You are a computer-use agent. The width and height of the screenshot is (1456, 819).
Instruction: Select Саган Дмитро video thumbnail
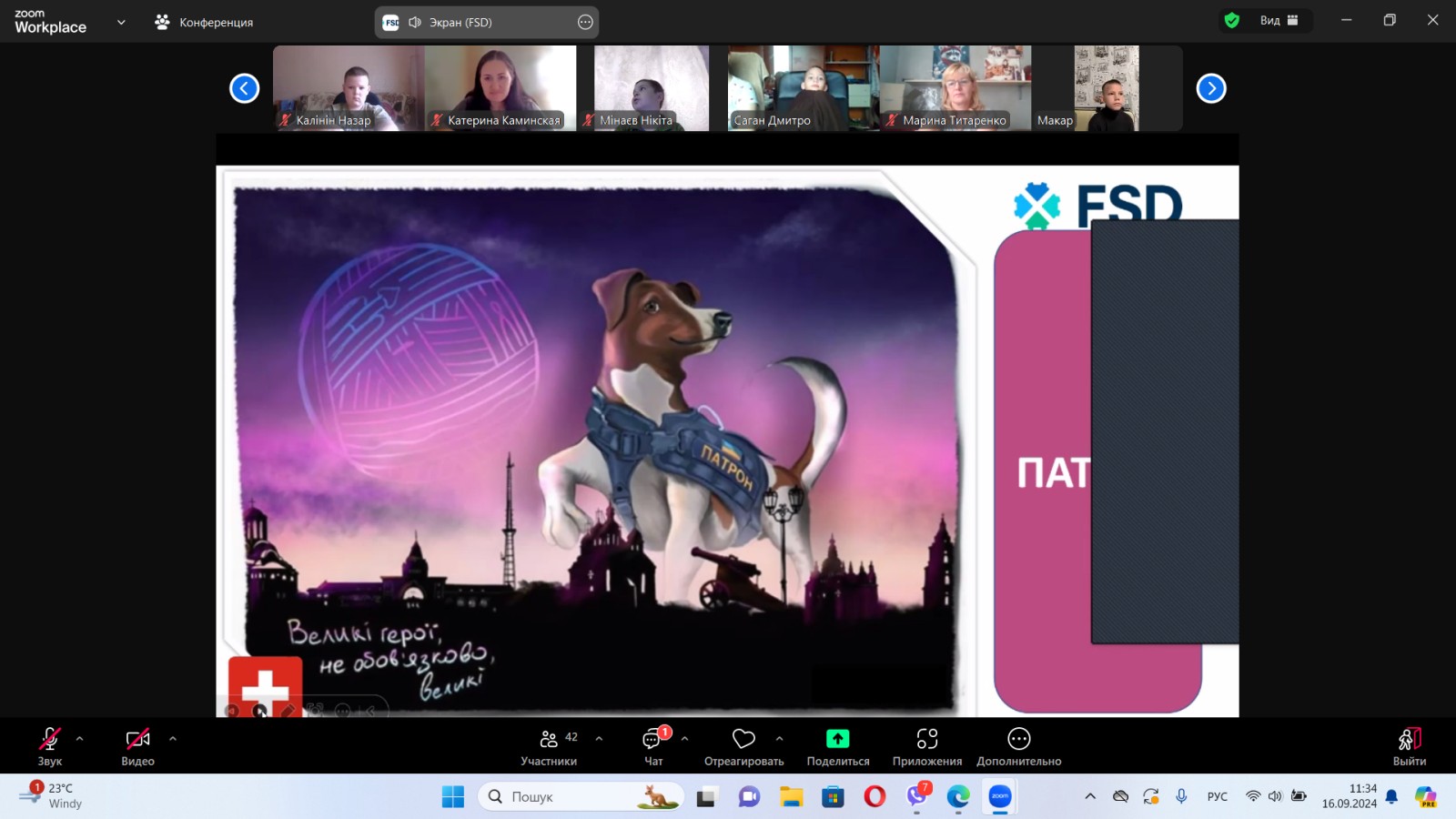point(804,88)
